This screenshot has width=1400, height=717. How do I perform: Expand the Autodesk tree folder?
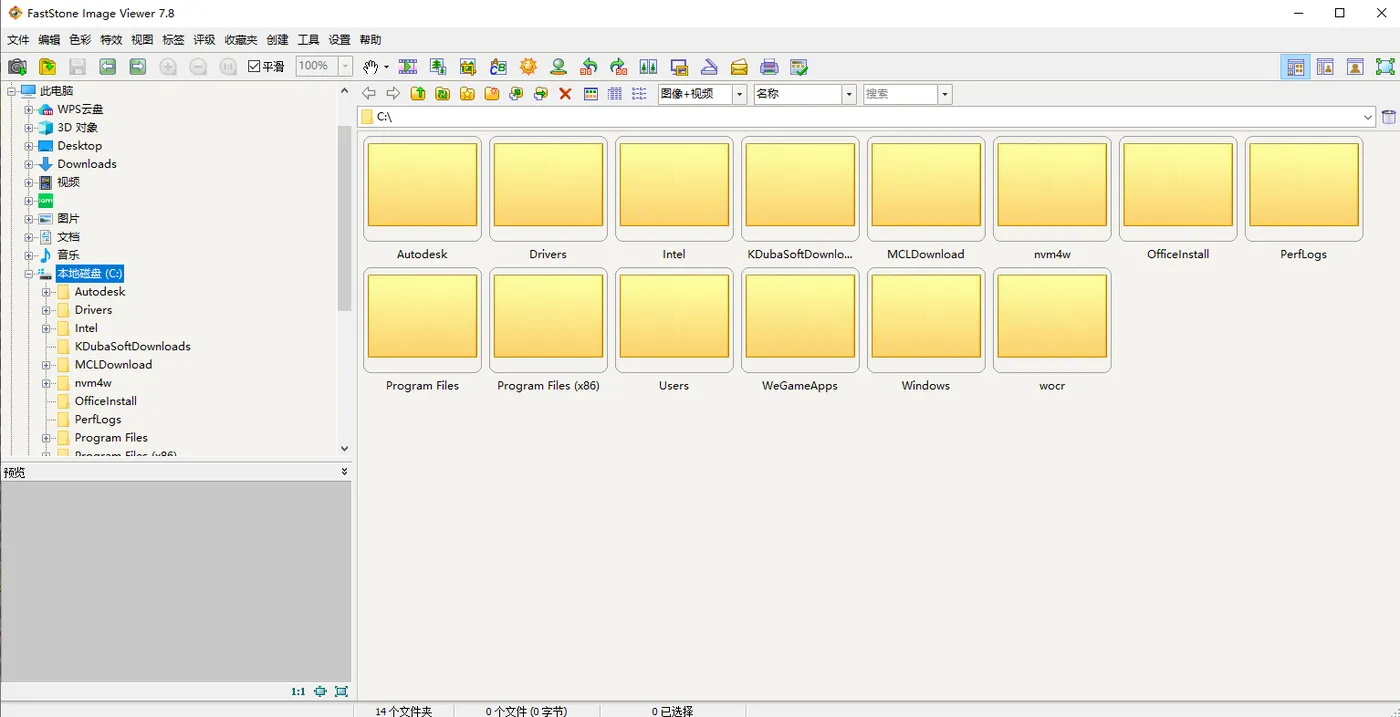[x=47, y=292]
